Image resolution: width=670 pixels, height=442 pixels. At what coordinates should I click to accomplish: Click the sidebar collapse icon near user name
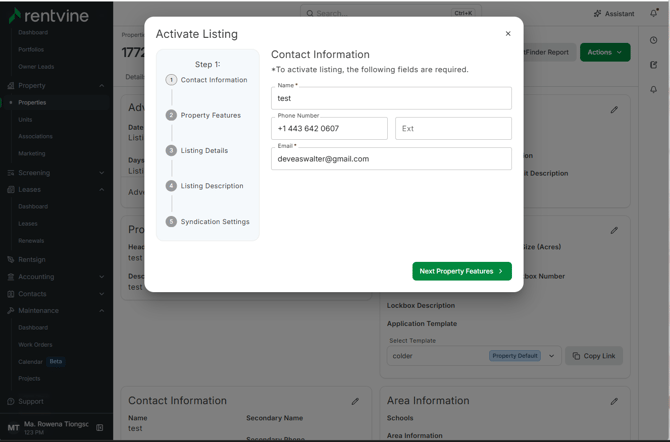pos(100,427)
